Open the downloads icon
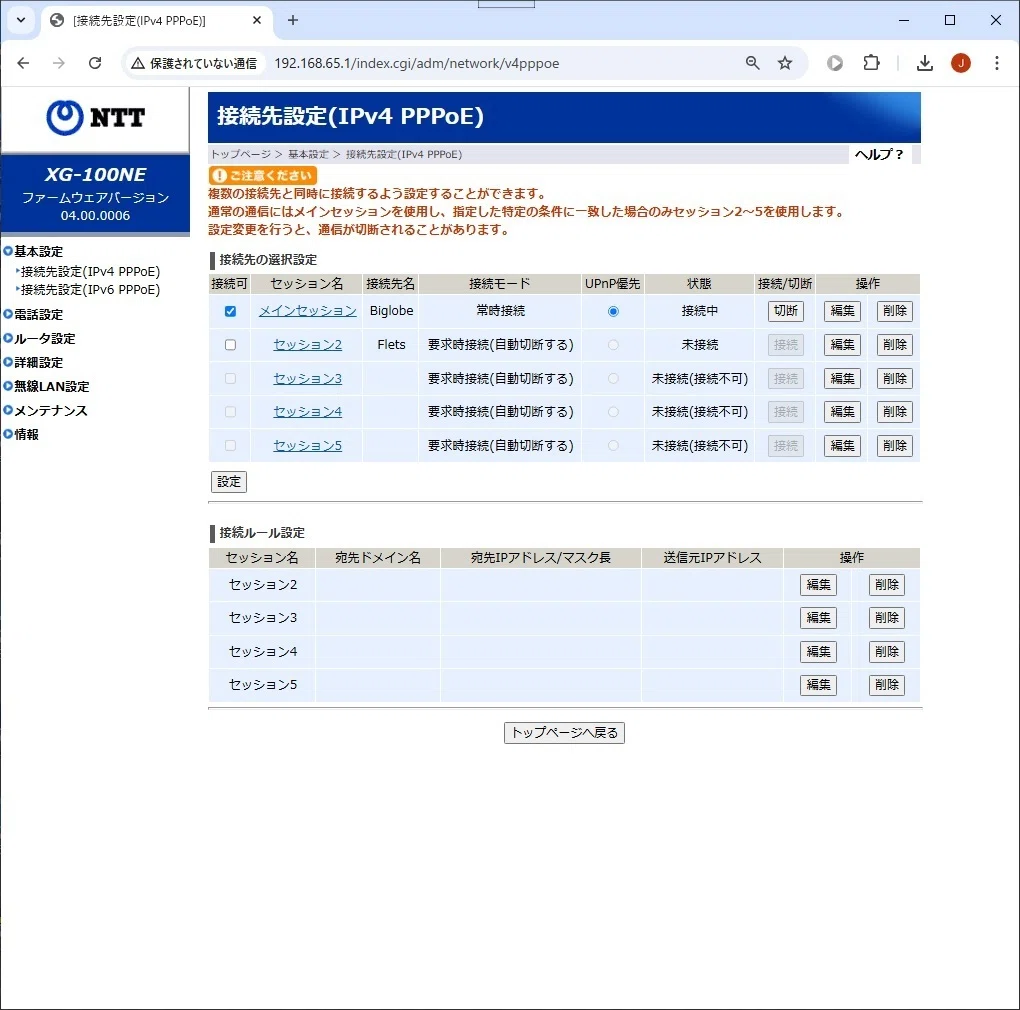Image resolution: width=1020 pixels, height=1010 pixels. coord(924,63)
